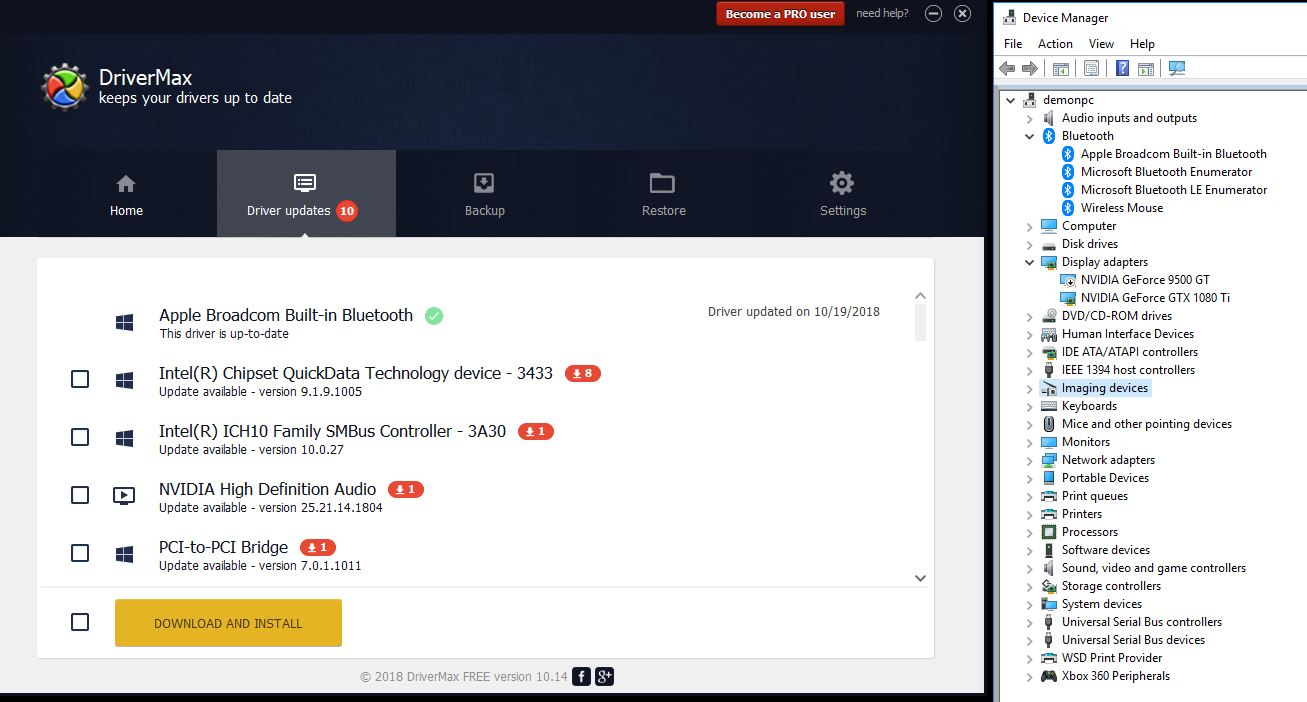This screenshot has width=1307, height=702.
Task: Collapse the Bluetooth category
Action: click(1029, 136)
